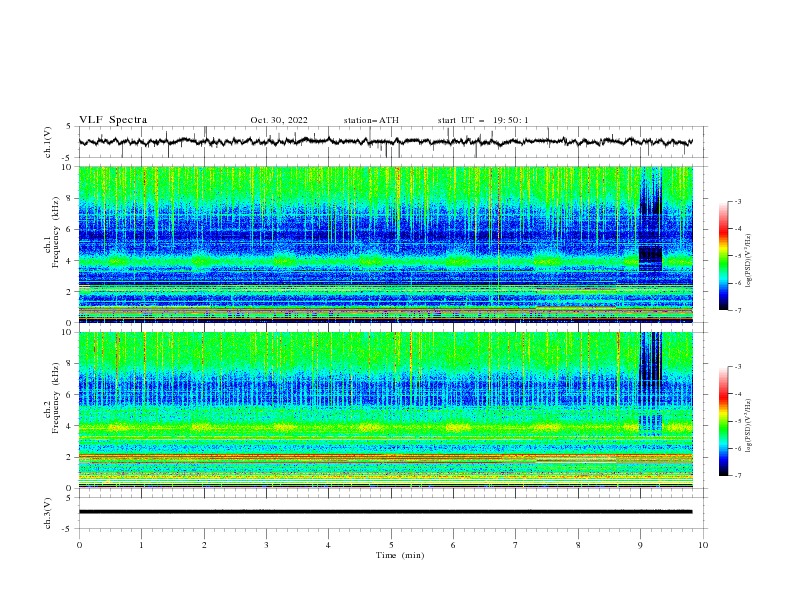Click the time axis tick label "2"

point(204,545)
